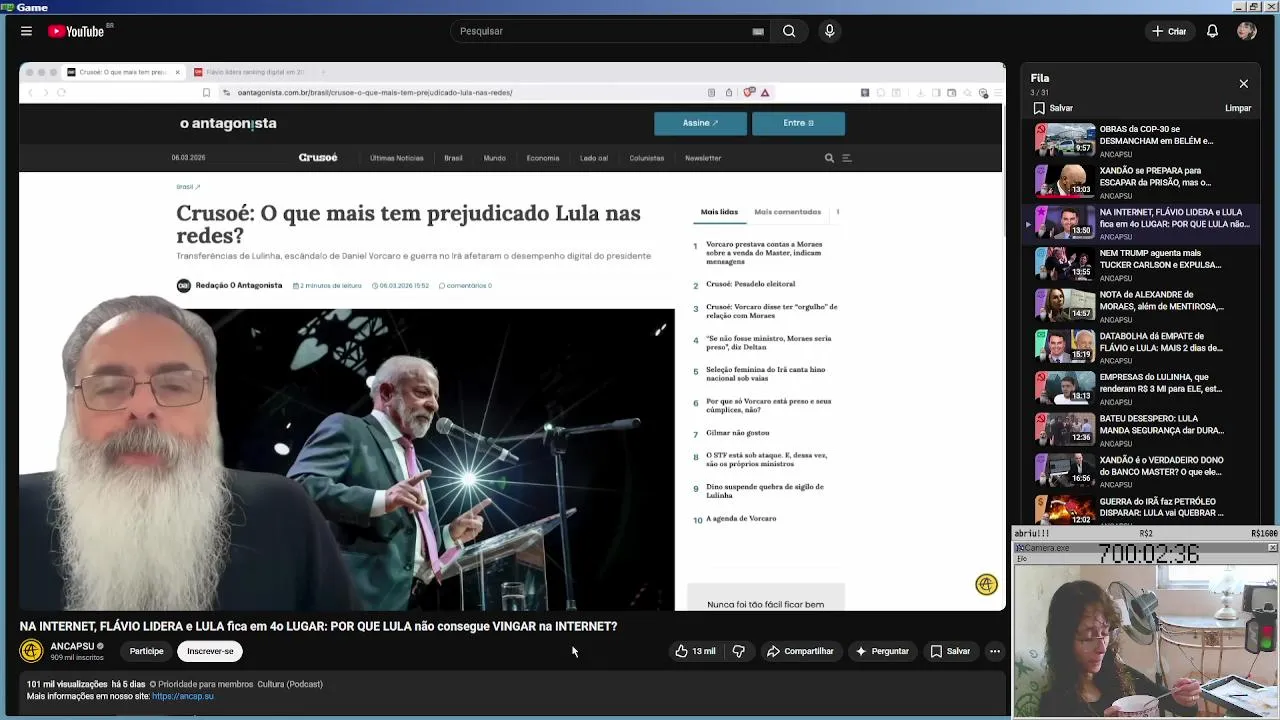Dislike the video
The height and width of the screenshot is (720, 1280).
pyautogui.click(x=738, y=651)
